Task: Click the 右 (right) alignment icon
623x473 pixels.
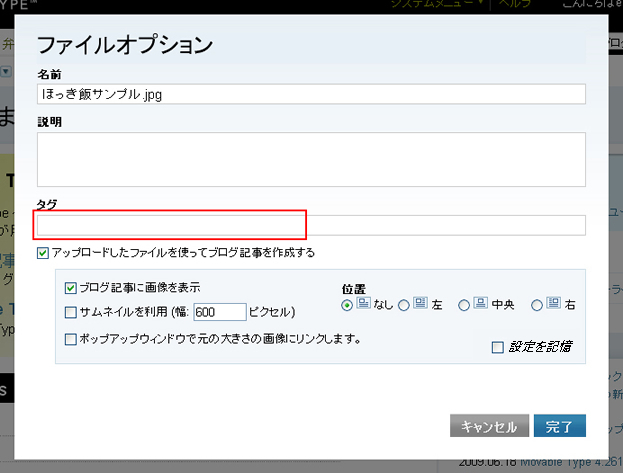Action: click(553, 304)
